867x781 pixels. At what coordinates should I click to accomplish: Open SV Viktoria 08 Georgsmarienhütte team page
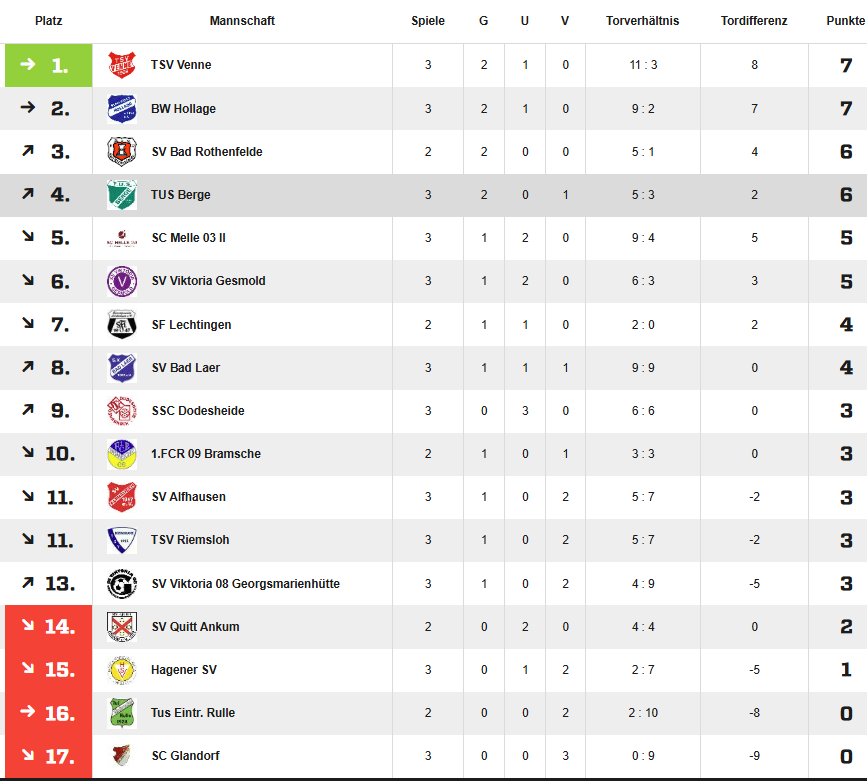[x=246, y=584]
